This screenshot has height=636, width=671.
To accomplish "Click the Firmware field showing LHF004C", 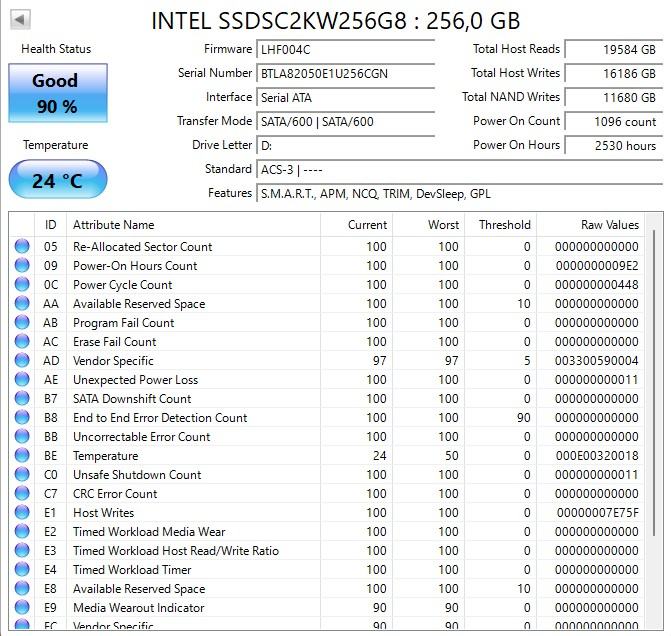I will [x=345, y=49].
